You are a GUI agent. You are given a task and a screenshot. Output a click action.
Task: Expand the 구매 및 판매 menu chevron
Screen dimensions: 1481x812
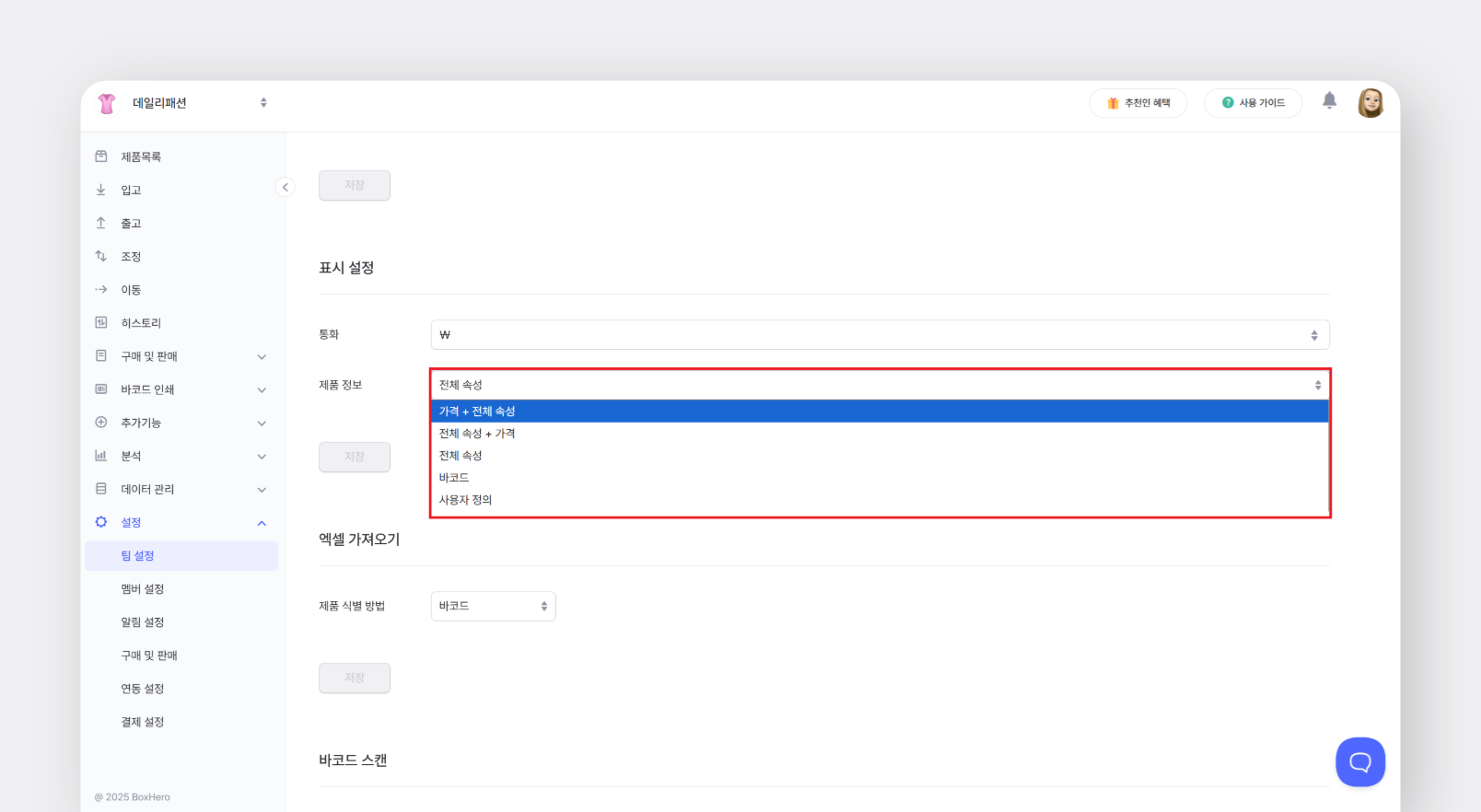point(262,356)
